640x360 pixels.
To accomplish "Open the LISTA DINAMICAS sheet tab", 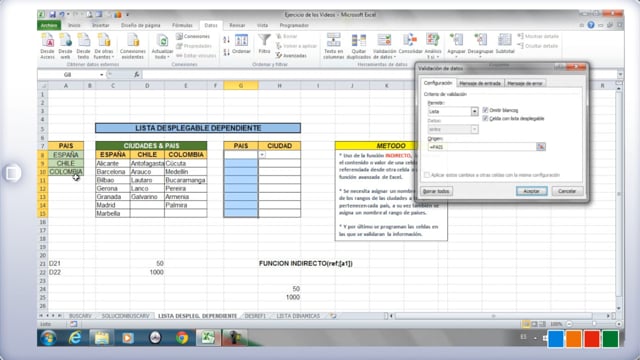I will point(298,316).
